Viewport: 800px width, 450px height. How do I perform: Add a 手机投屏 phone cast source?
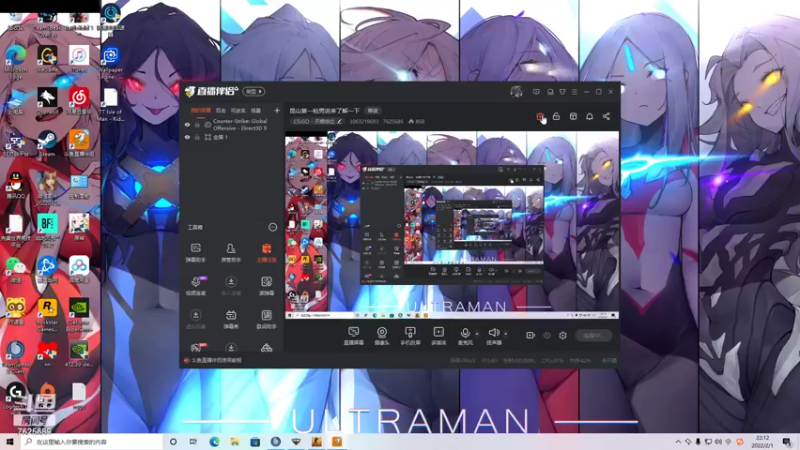tap(410, 336)
